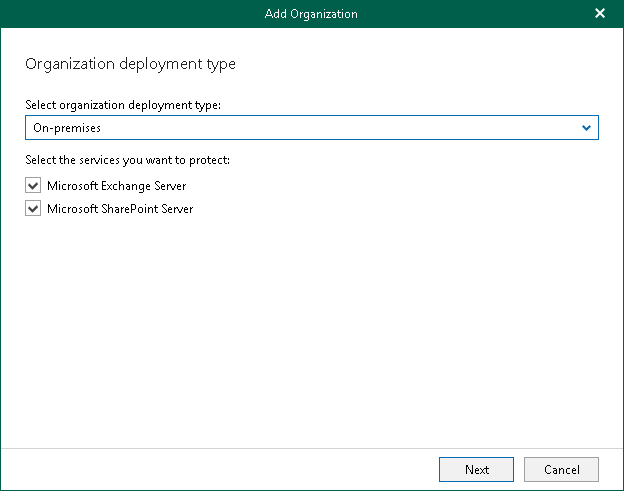Viewport: 624px width, 491px height.
Task: Uncheck the Microsoft Exchange Server checkbox
Action: pos(34,186)
